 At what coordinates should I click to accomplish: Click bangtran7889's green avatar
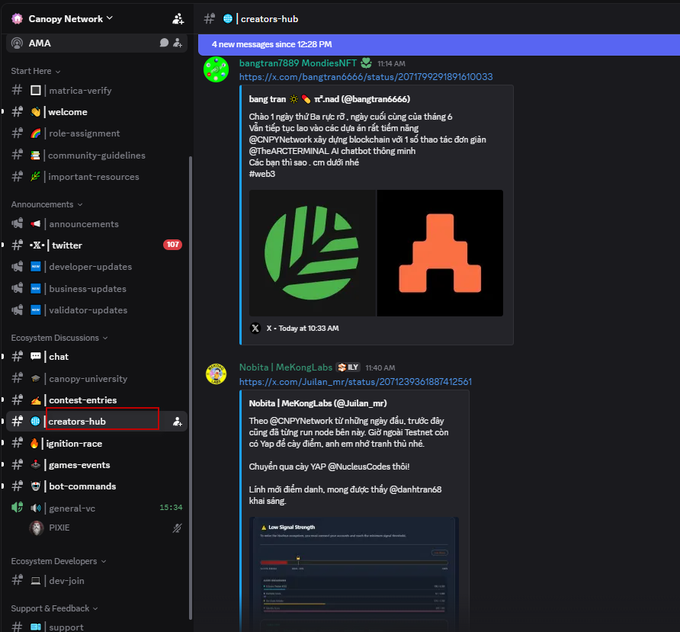point(216,69)
